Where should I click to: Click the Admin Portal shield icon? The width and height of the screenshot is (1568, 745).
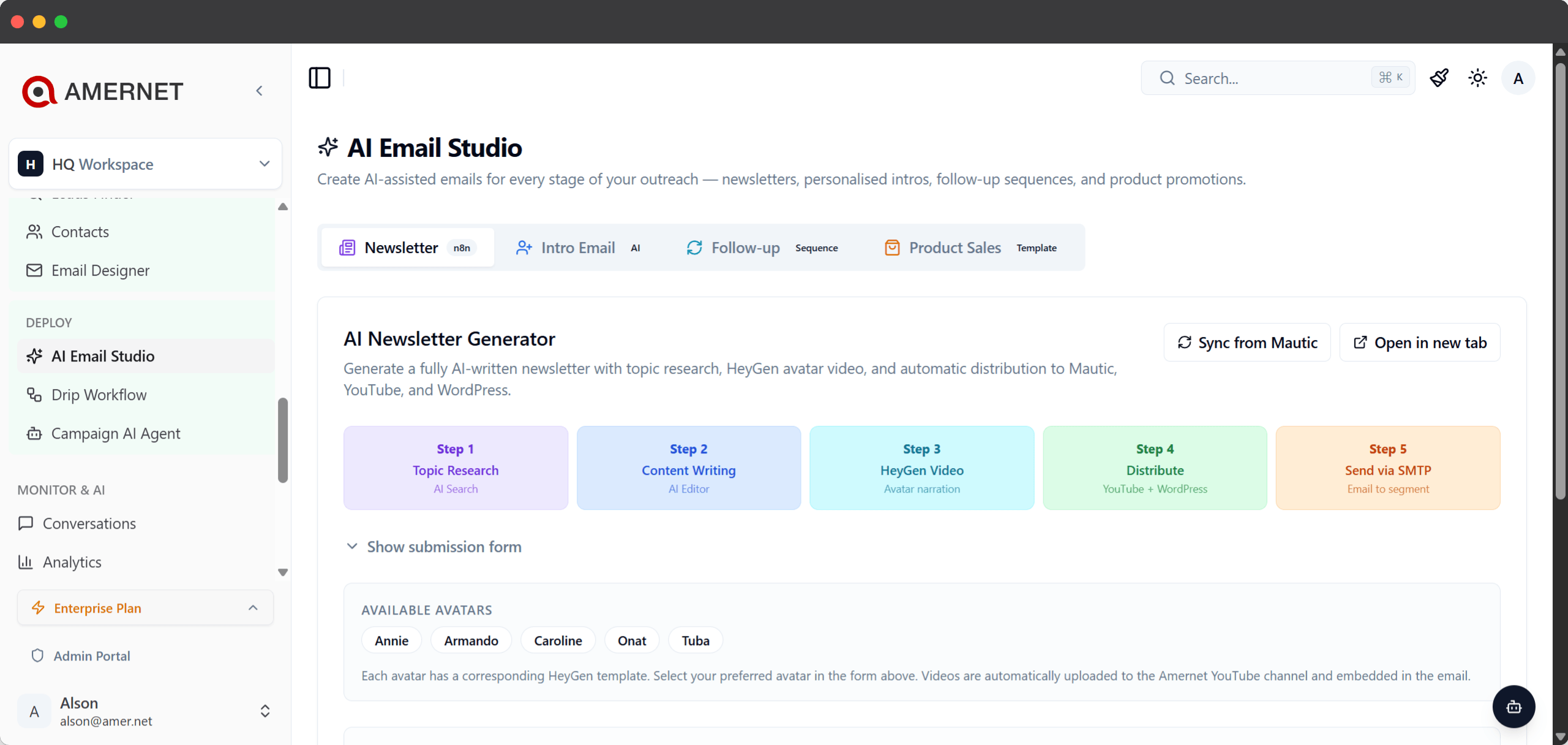click(37, 656)
